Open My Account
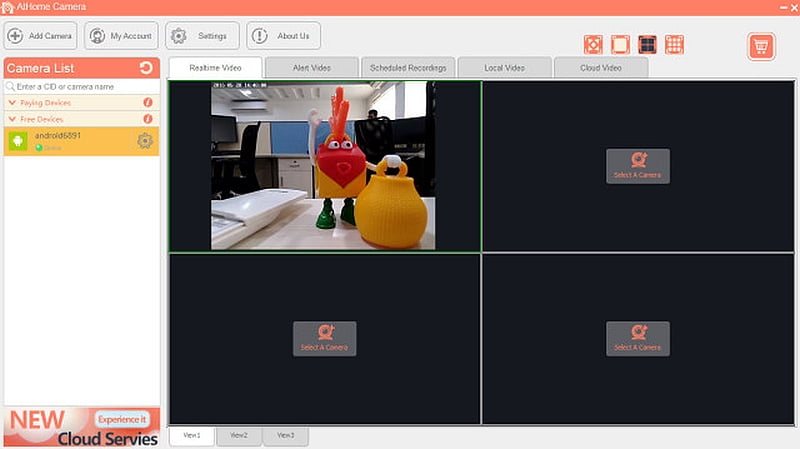The image size is (800, 449). 122,36
